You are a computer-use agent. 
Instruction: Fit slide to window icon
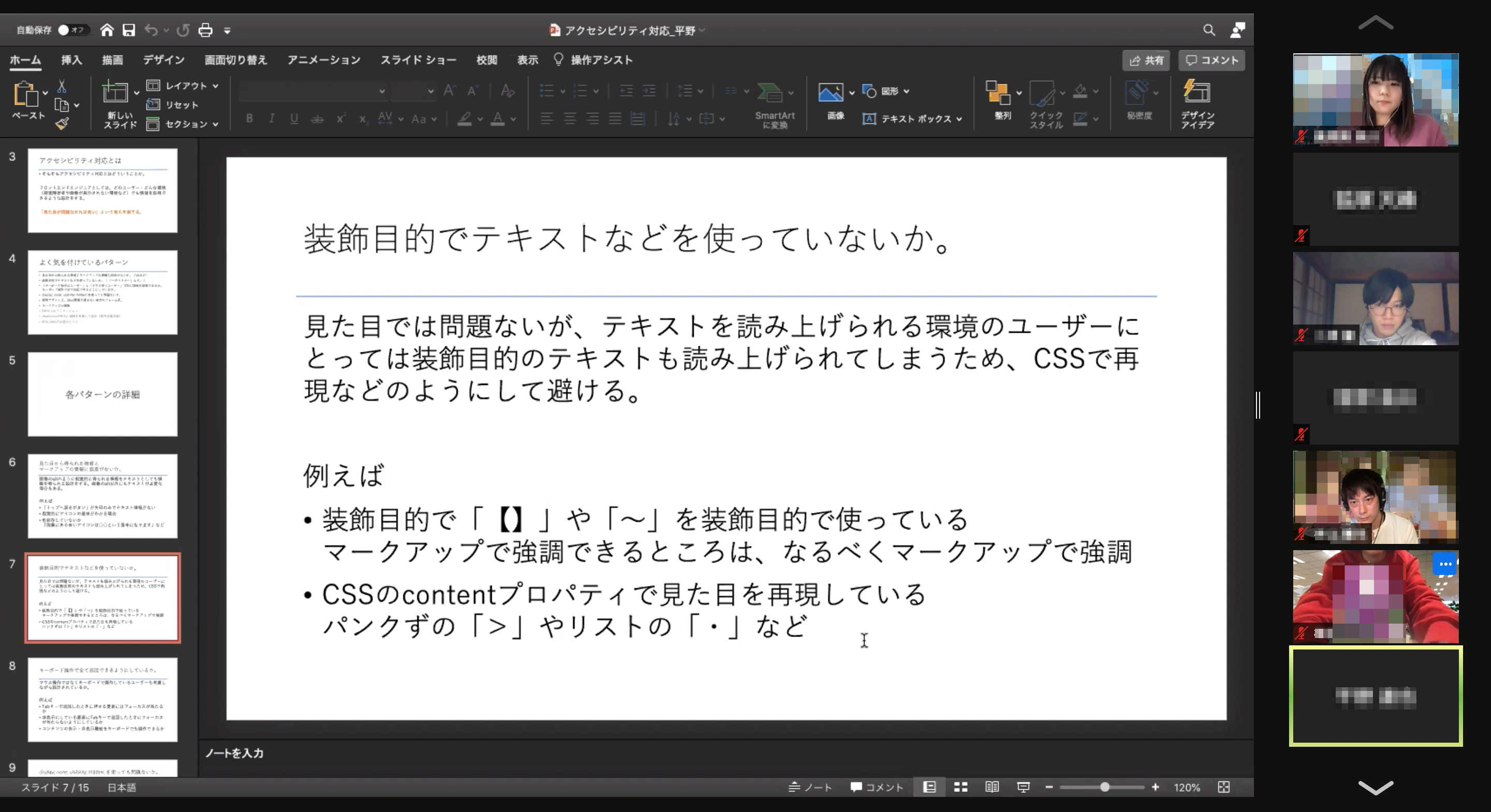click(x=1223, y=787)
